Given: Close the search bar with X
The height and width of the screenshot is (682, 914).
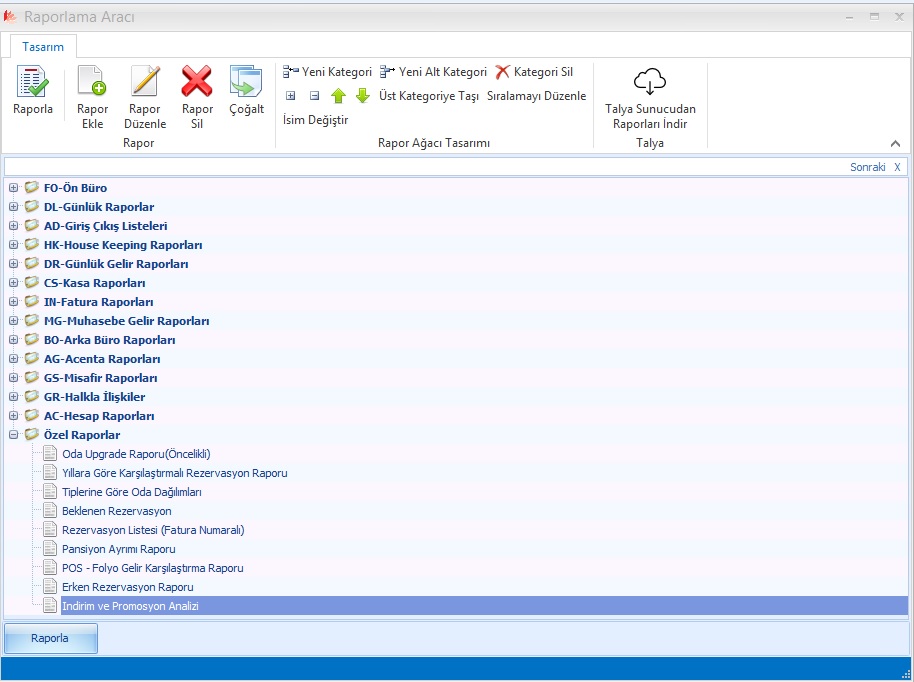Looking at the screenshot, I should pyautogui.click(x=897, y=167).
